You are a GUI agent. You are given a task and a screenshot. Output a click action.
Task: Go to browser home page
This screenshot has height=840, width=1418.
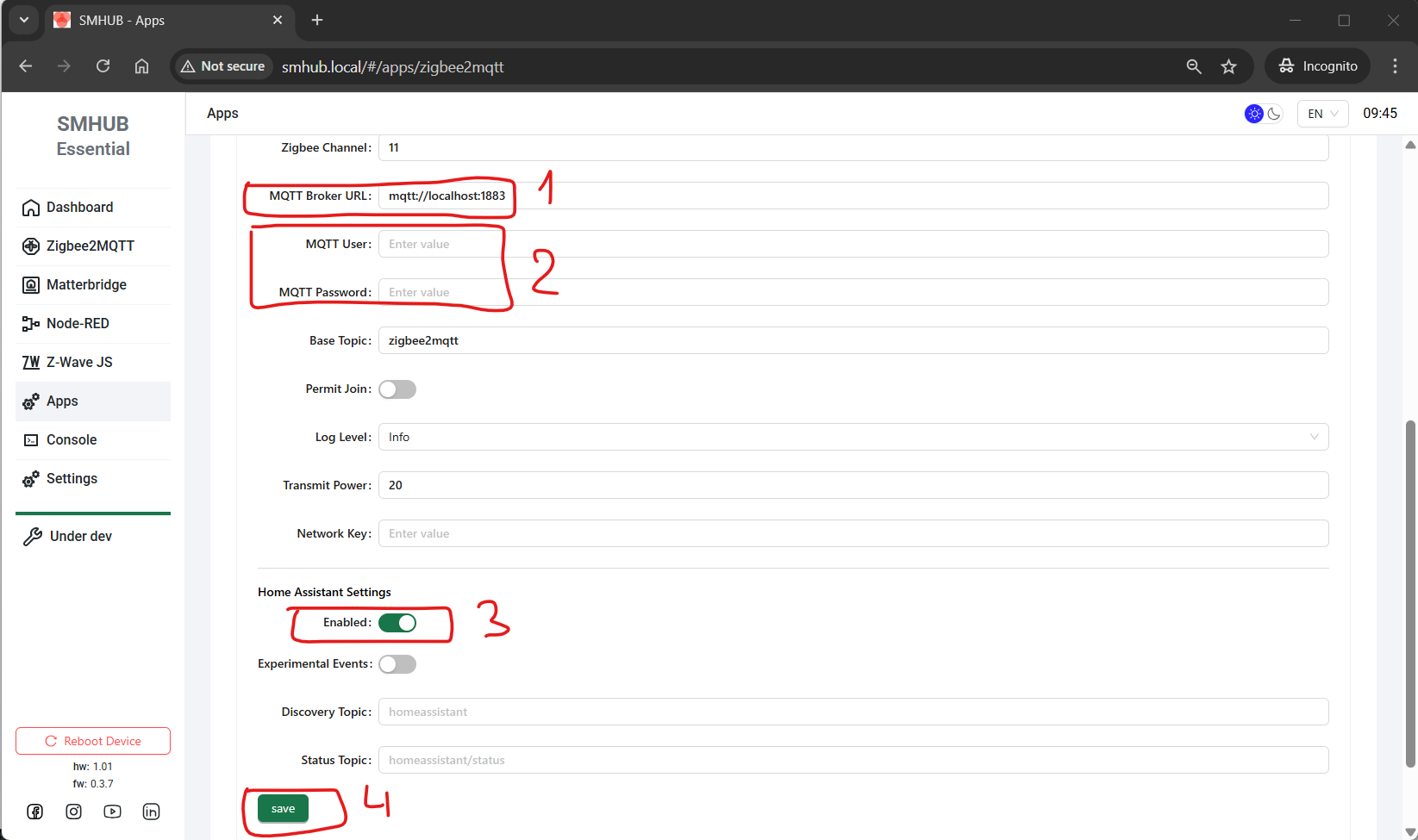coord(142,66)
